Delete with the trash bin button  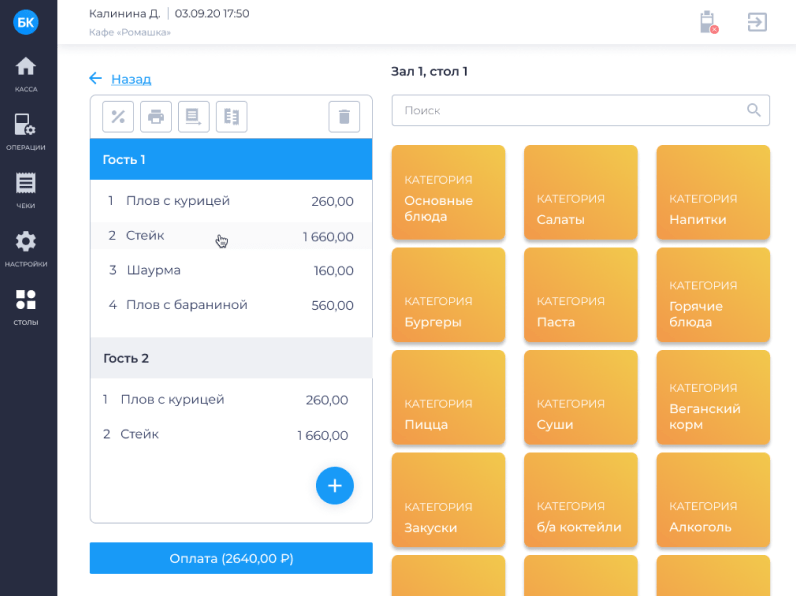click(344, 117)
